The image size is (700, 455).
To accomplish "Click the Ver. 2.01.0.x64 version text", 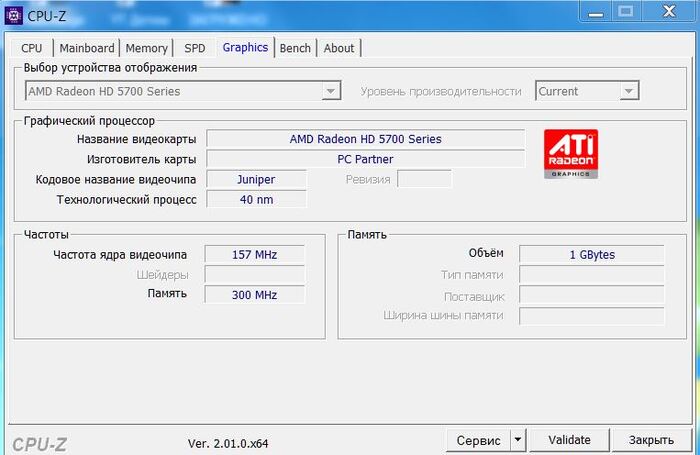I will [228, 443].
